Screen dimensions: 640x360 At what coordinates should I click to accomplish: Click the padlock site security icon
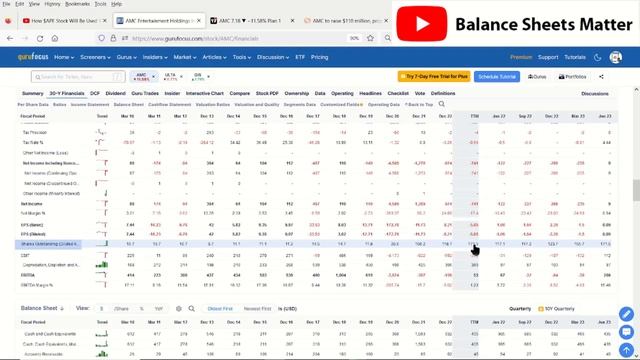pyautogui.click(x=113, y=38)
